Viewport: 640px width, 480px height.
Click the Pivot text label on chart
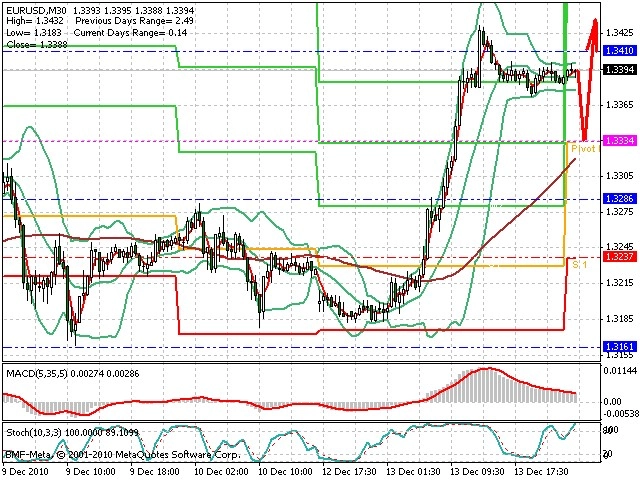pyautogui.click(x=584, y=149)
